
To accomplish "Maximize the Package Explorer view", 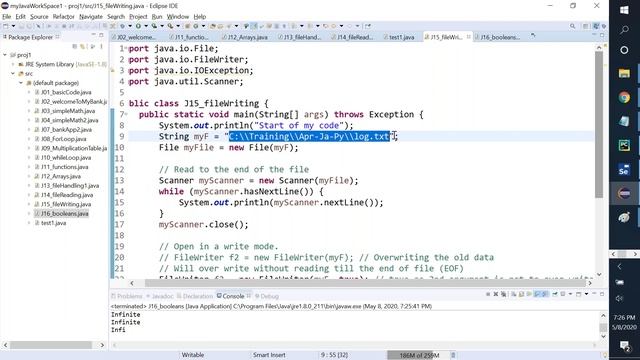I will 101,36.
